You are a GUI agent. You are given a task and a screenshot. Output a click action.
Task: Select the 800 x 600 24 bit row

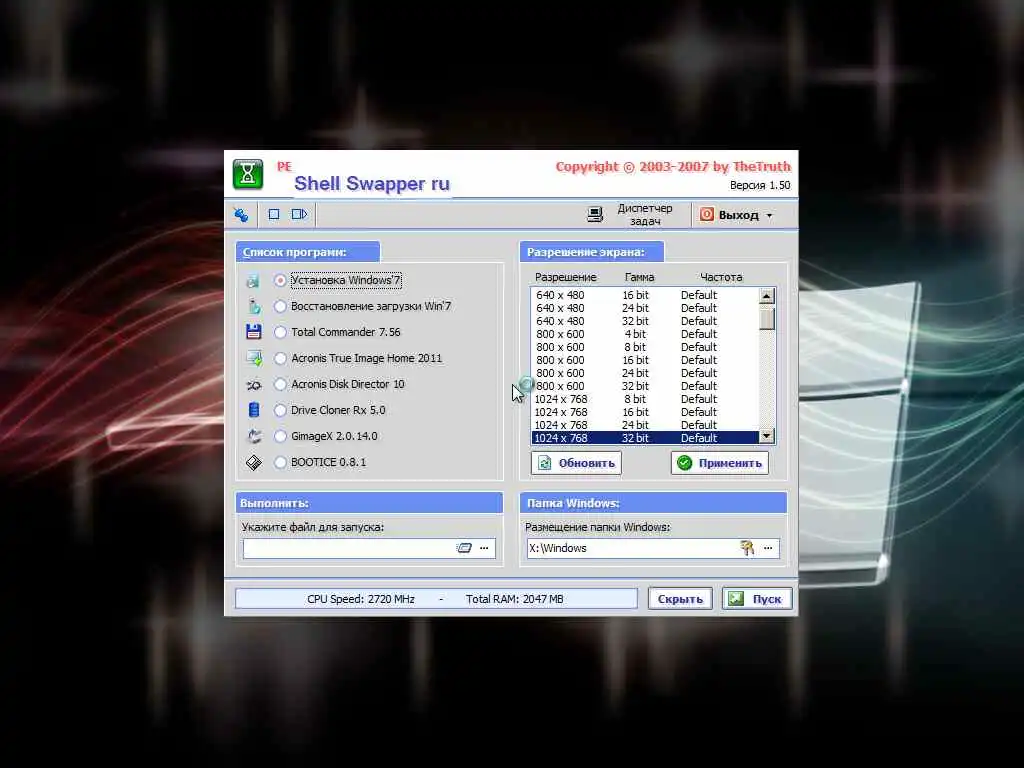pyautogui.click(x=645, y=374)
